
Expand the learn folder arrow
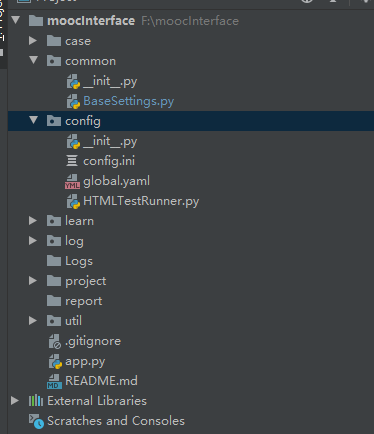click(33, 221)
